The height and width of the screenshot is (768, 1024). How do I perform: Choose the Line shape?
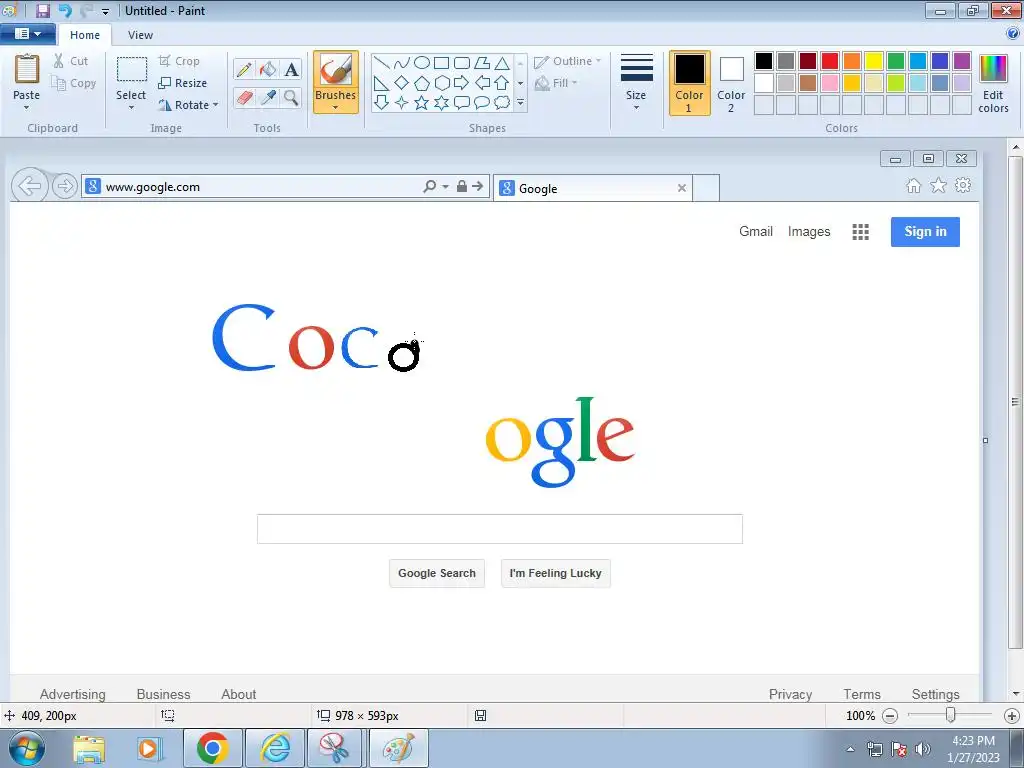pos(382,63)
